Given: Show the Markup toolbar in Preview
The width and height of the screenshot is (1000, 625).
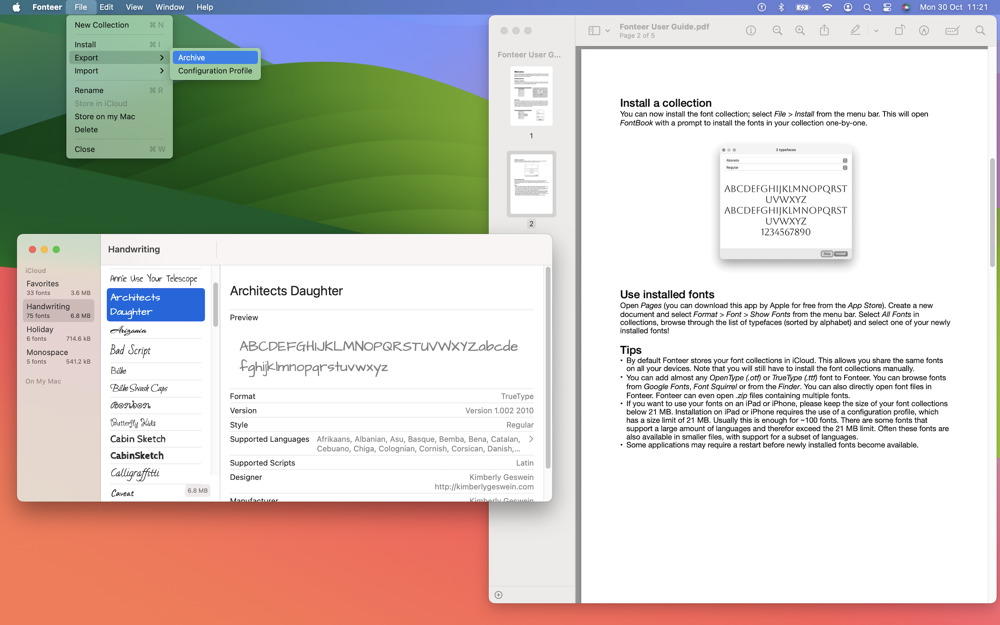Looking at the screenshot, I should pyautogui.click(x=923, y=31).
